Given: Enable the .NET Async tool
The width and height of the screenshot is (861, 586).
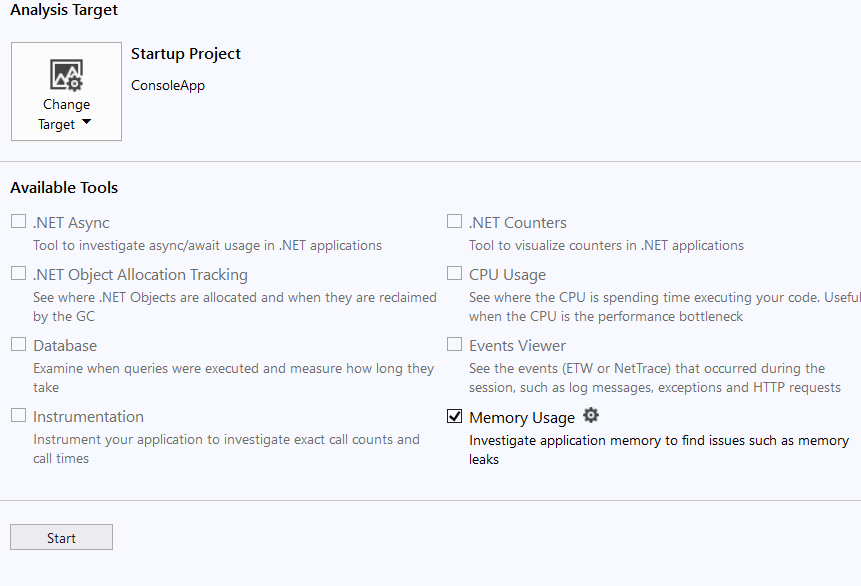Looking at the screenshot, I should coord(17,220).
